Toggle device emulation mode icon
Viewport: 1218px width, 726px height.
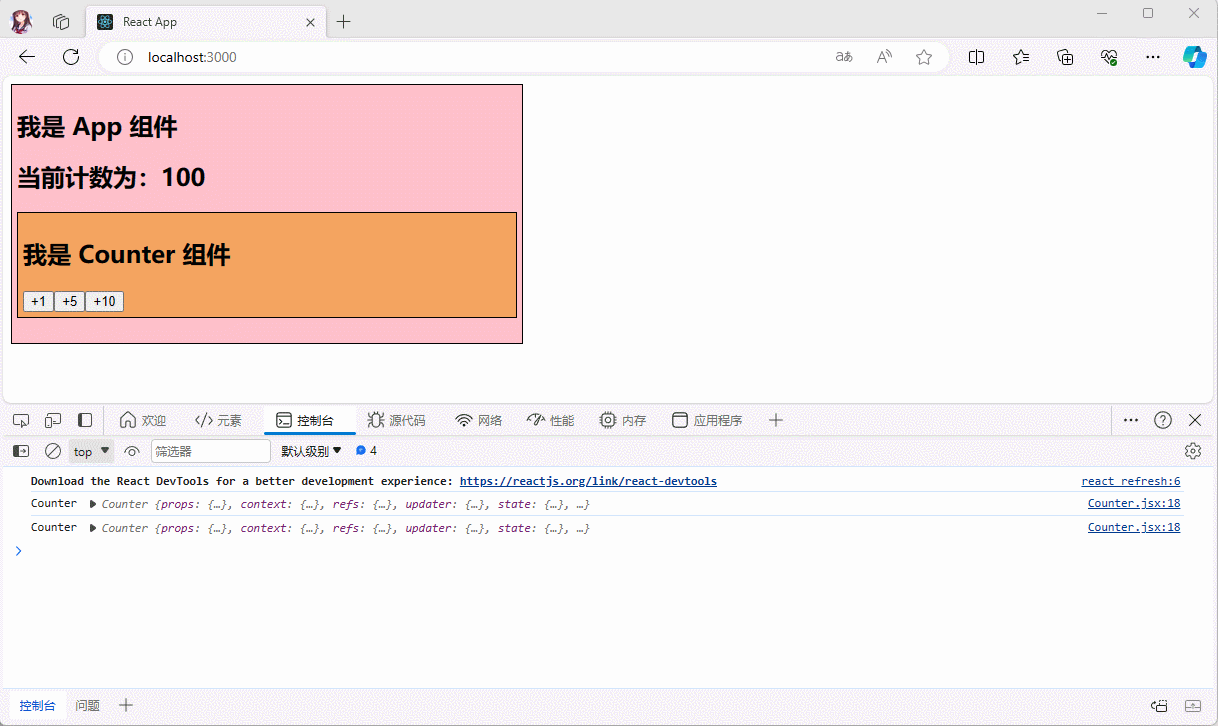[x=53, y=421]
